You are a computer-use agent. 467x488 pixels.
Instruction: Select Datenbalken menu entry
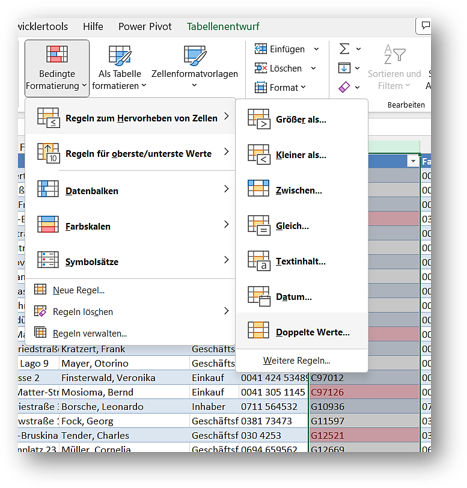[x=130, y=189]
